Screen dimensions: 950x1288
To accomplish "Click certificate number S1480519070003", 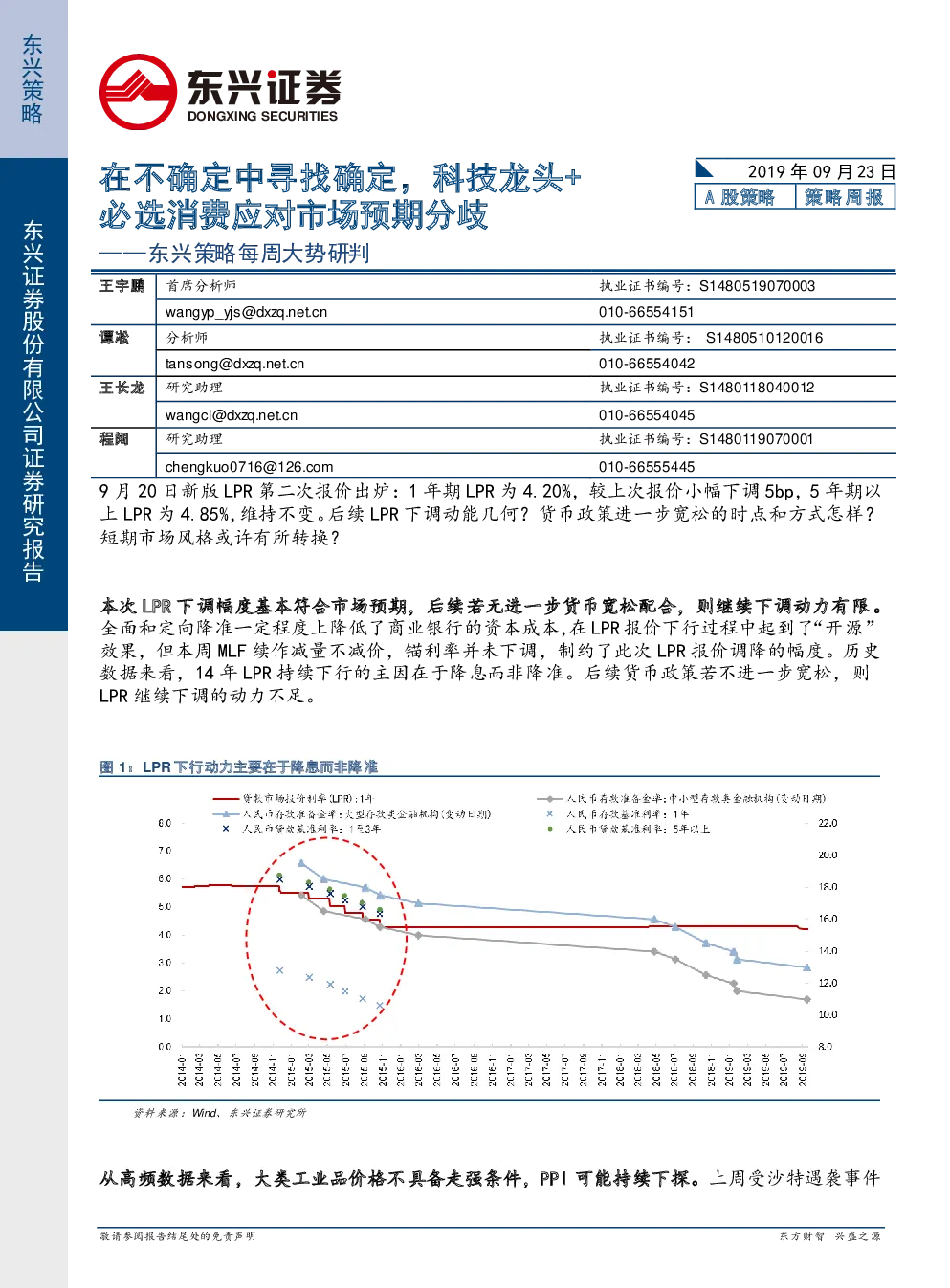I will tap(757, 286).
